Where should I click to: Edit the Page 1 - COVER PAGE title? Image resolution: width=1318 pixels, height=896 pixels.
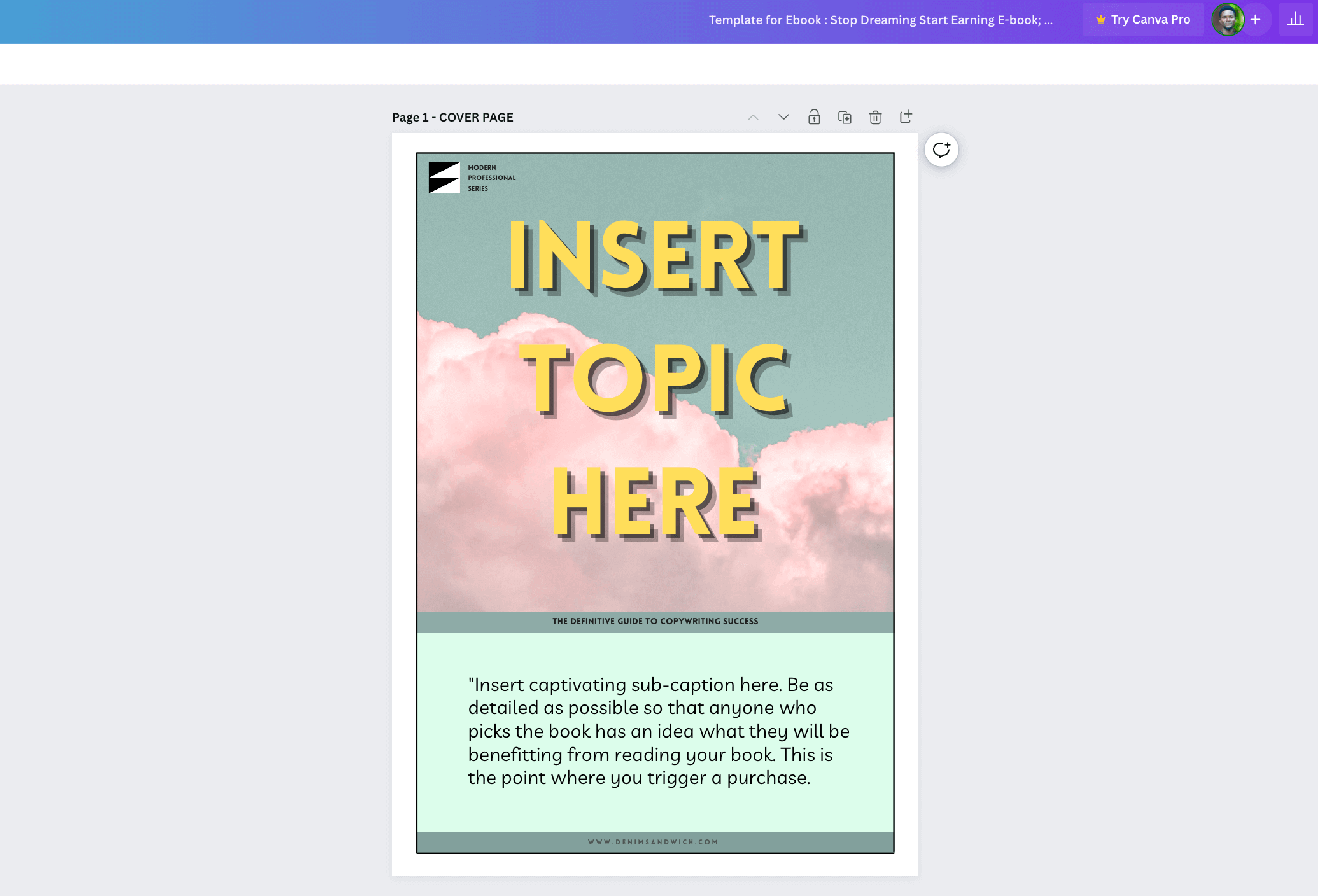point(452,118)
